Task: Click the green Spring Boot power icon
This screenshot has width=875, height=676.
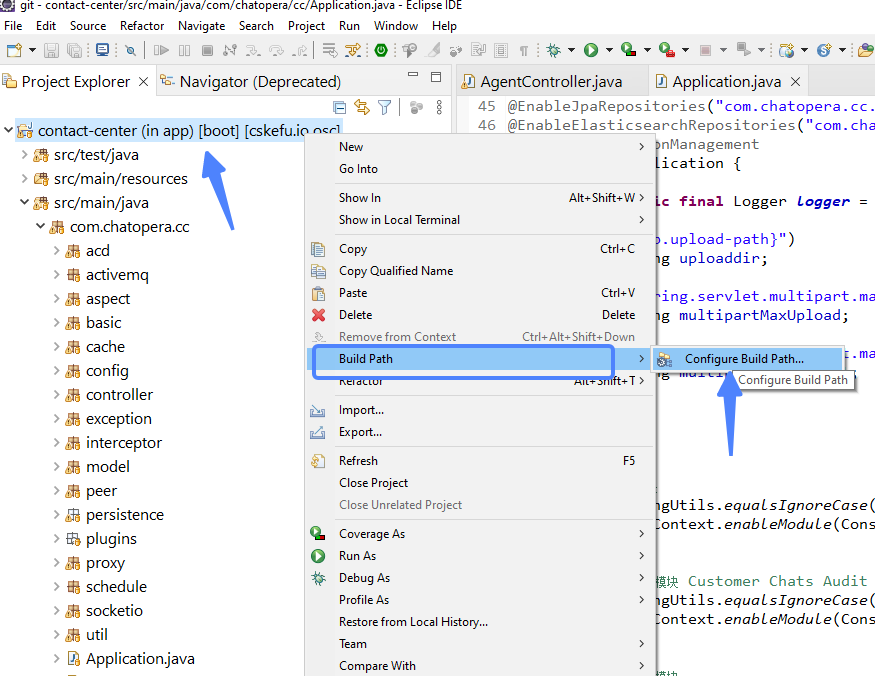Action: point(381,50)
